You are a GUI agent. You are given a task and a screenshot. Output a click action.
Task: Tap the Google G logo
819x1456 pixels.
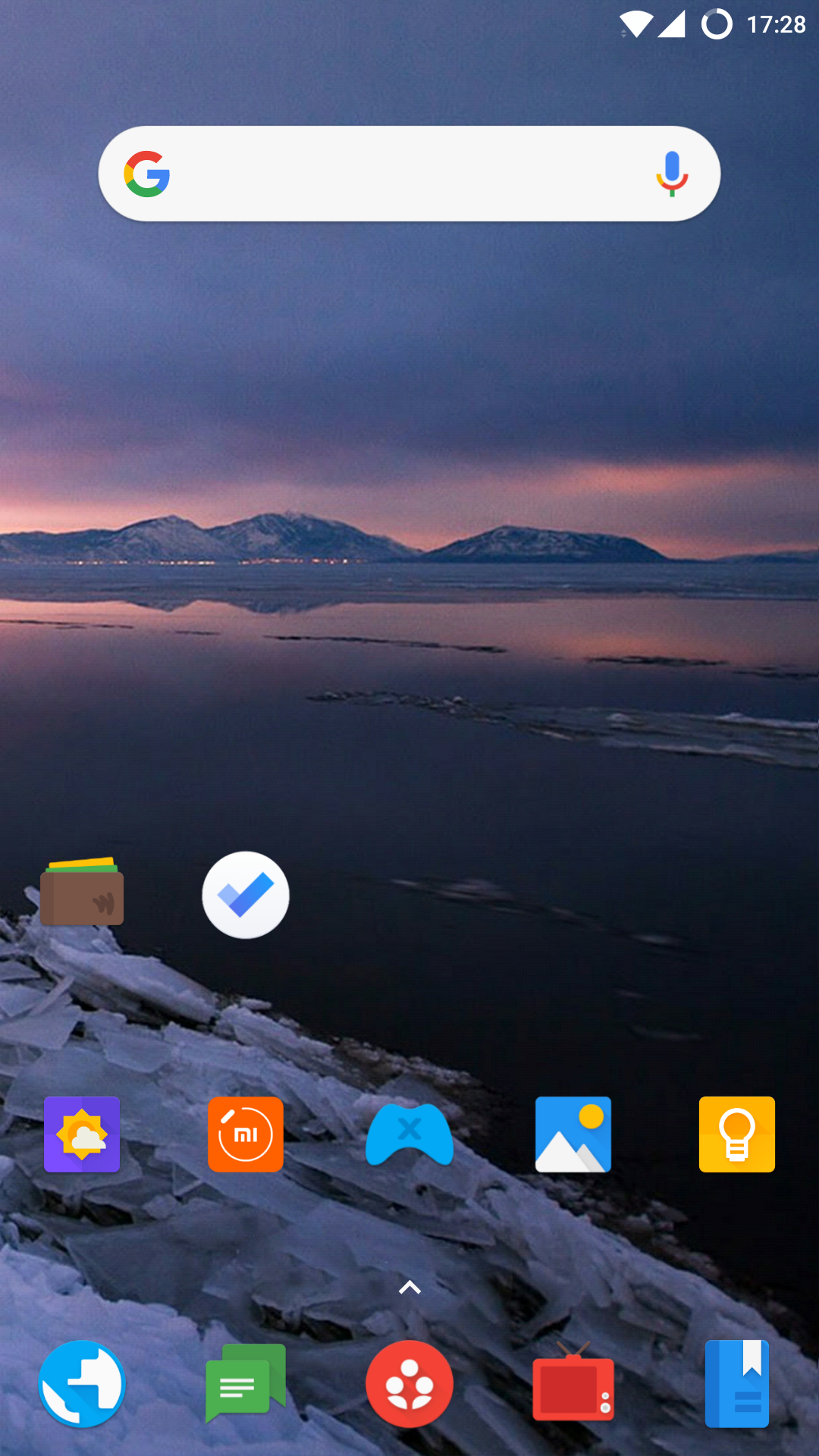(147, 174)
